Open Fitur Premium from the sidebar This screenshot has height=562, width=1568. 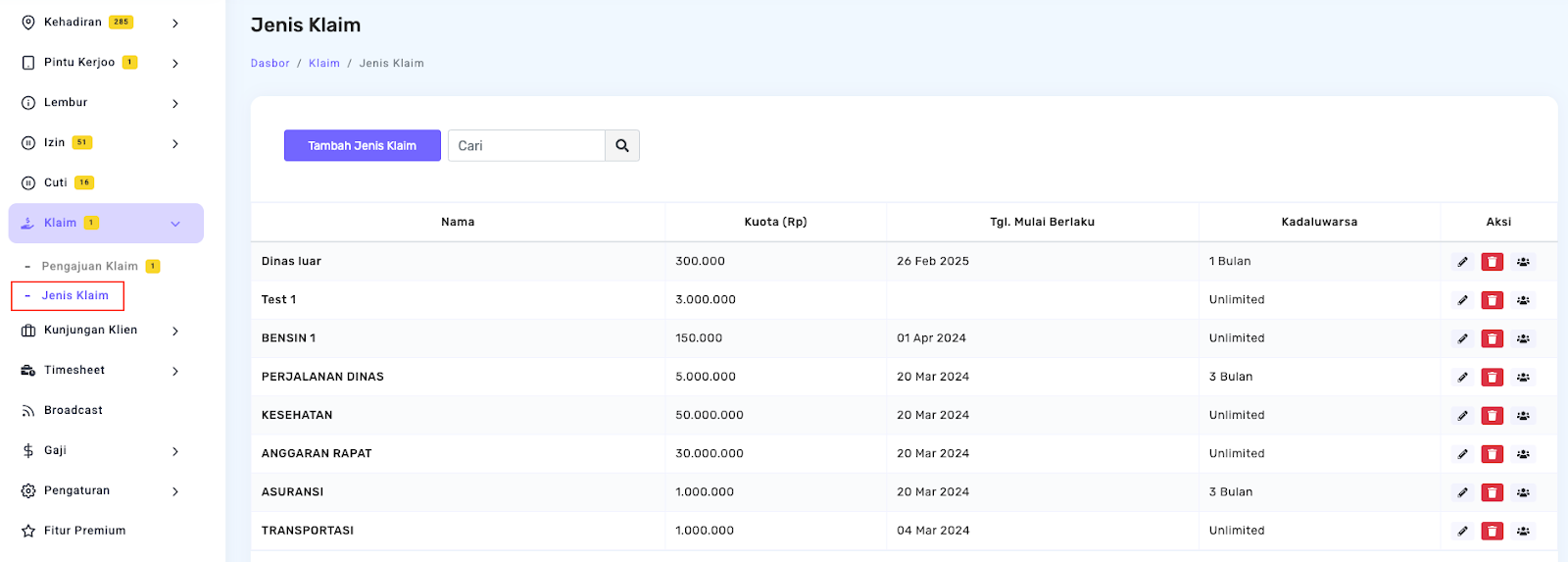[x=84, y=531]
